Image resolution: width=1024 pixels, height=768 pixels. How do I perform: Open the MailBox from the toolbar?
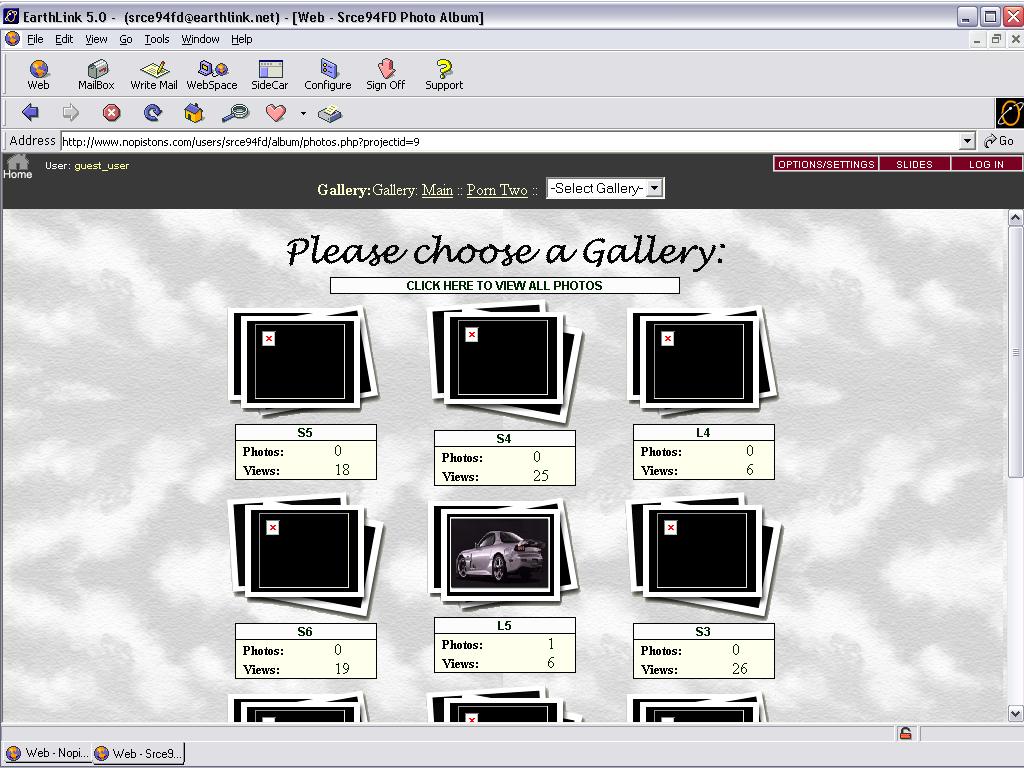coord(96,75)
